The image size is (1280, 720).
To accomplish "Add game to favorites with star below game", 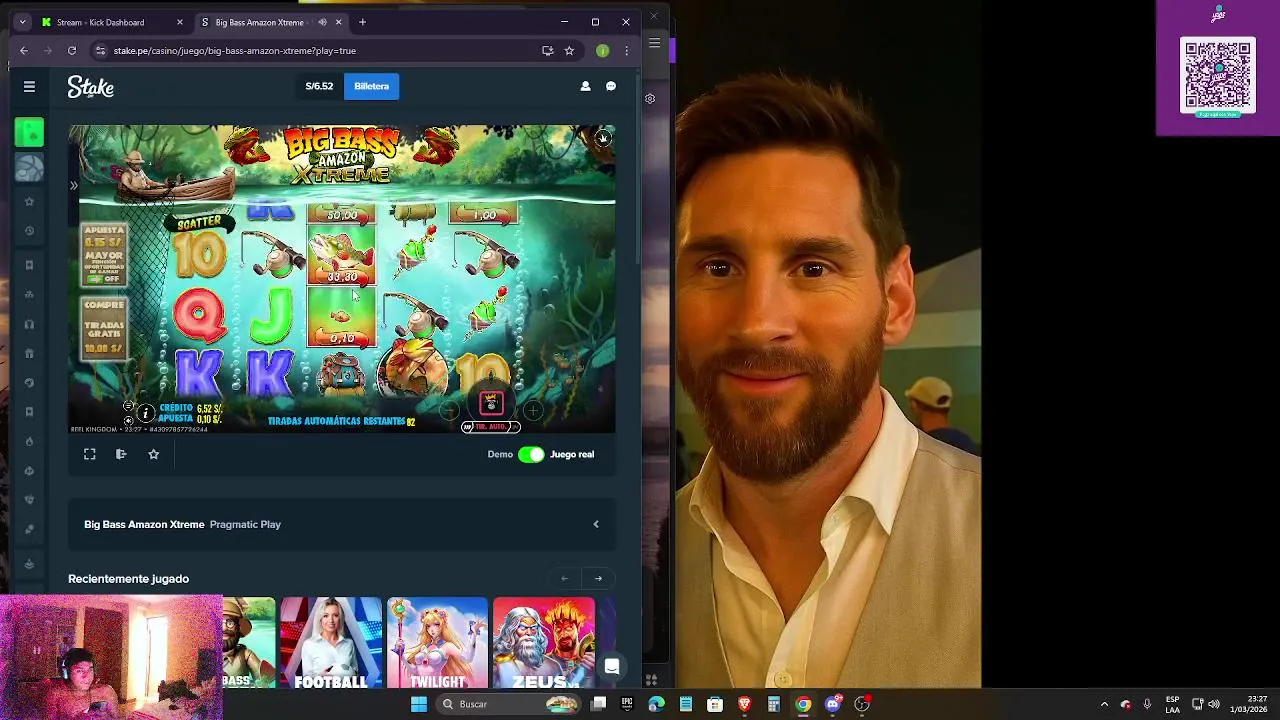I will pos(153,454).
